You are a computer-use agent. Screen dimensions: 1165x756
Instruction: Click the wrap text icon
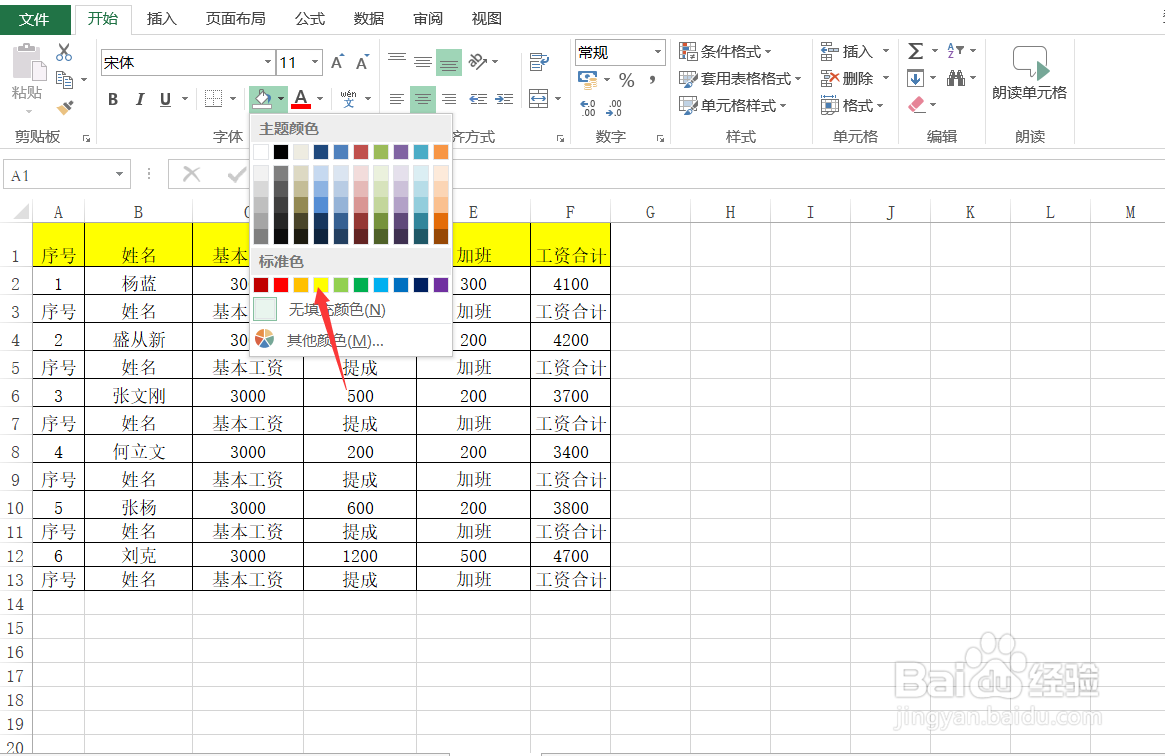coord(539,62)
